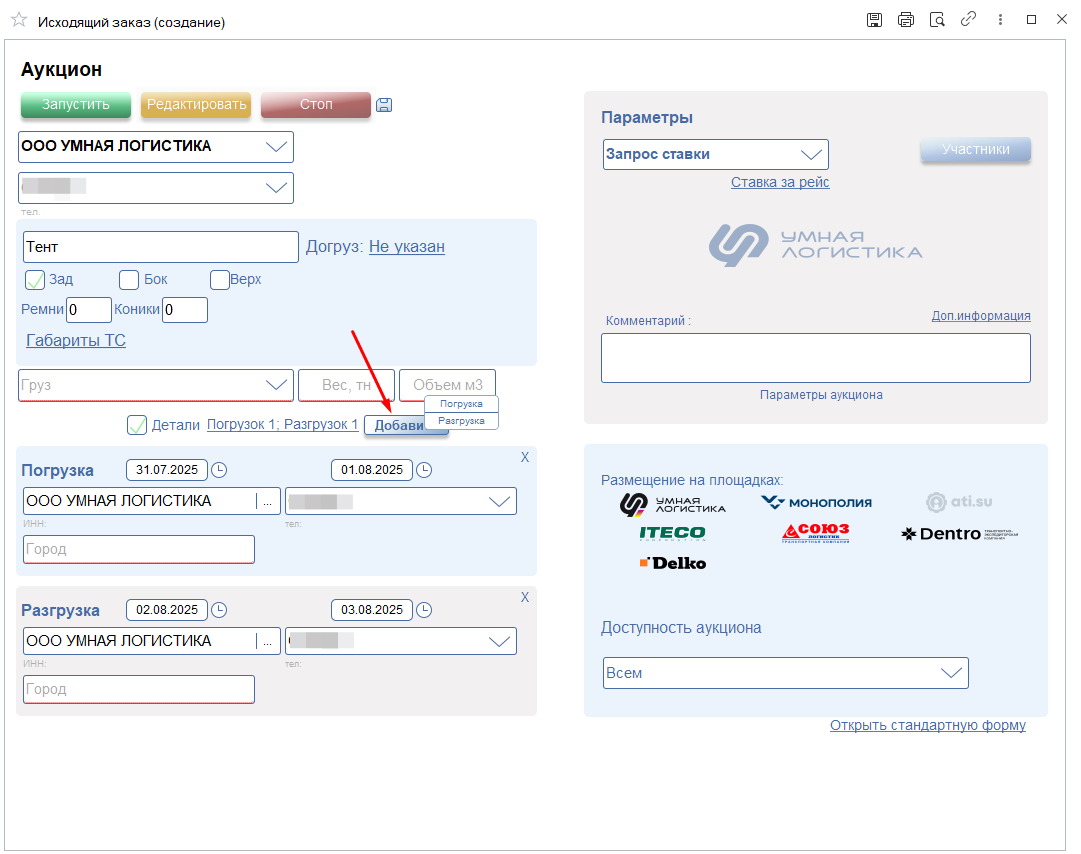The width and height of the screenshot is (1081, 854).
Task: Toggle the Детали checkbox
Action: (x=137, y=425)
